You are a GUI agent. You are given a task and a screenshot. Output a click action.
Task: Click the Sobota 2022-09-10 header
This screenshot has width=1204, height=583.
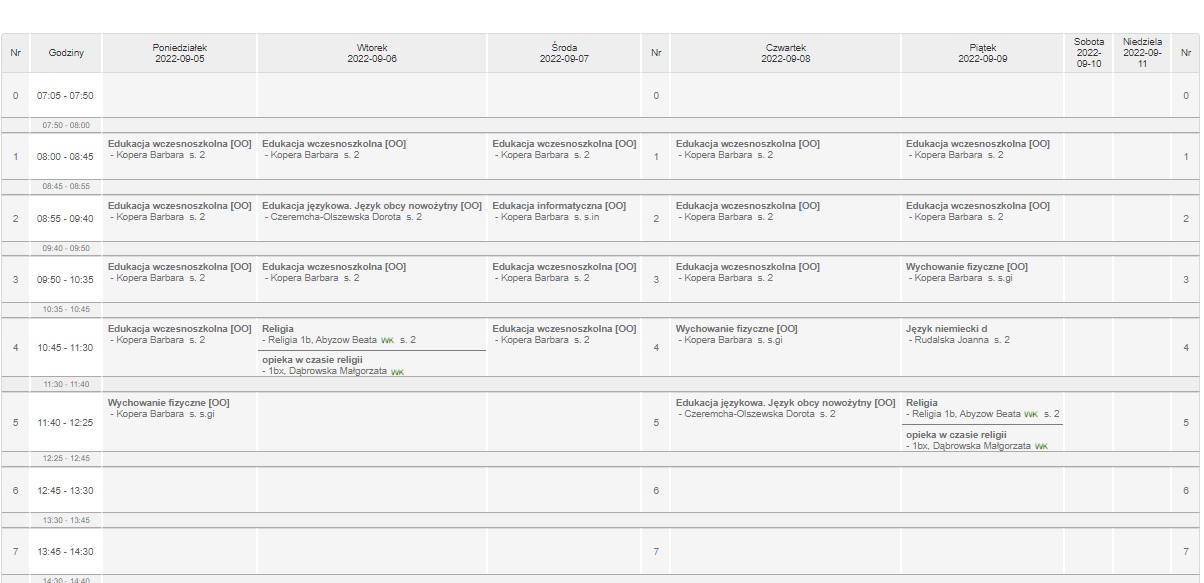[x=1089, y=53]
